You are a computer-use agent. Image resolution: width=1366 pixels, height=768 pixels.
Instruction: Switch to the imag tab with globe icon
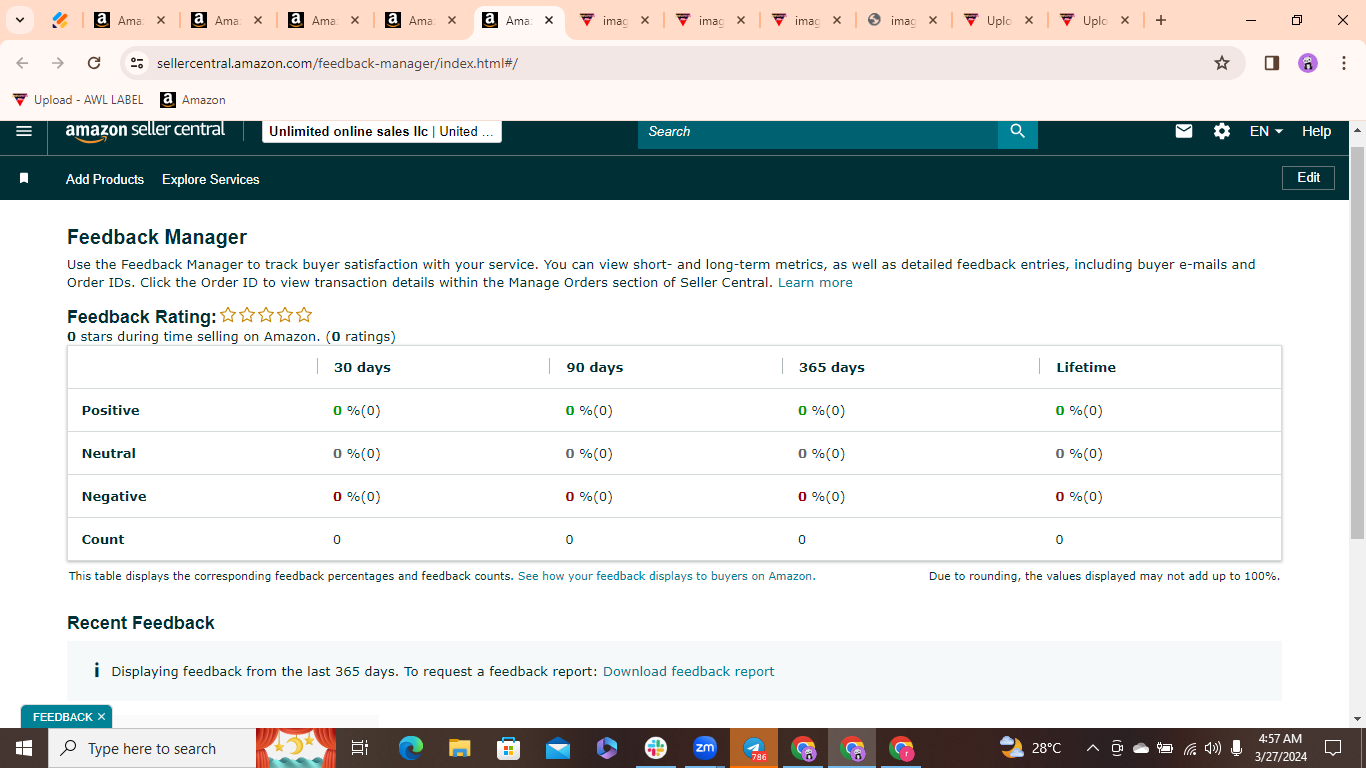pyautogui.click(x=902, y=20)
